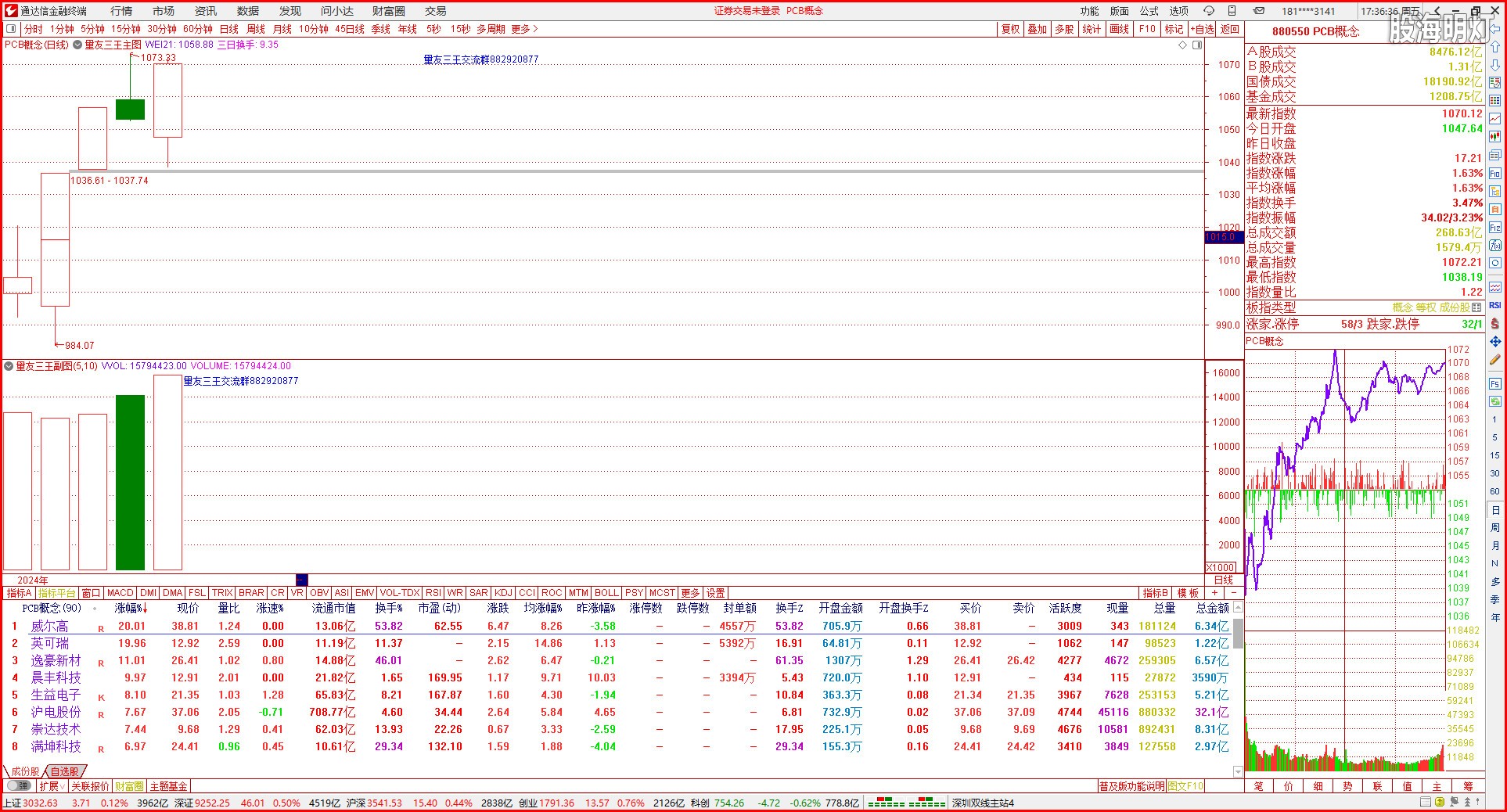This screenshot has height=812, width=1507.
Task: Click the stock list vertical scrollbar thumb
Action: 1238,634
